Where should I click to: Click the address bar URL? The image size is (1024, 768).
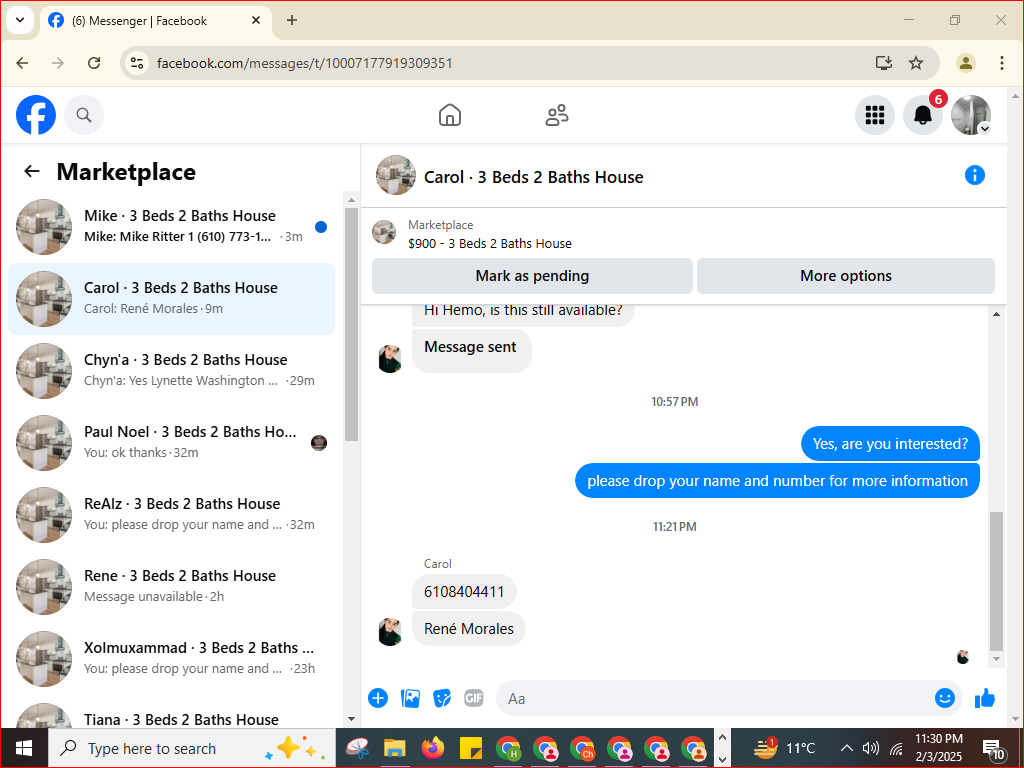[304, 63]
